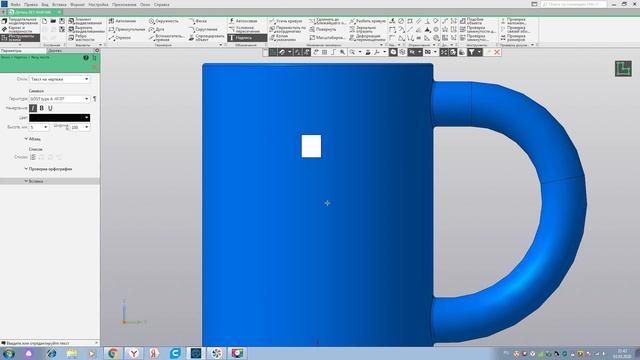Open the text color picker swatch
Screen dimensions: 640x360
tap(60, 118)
